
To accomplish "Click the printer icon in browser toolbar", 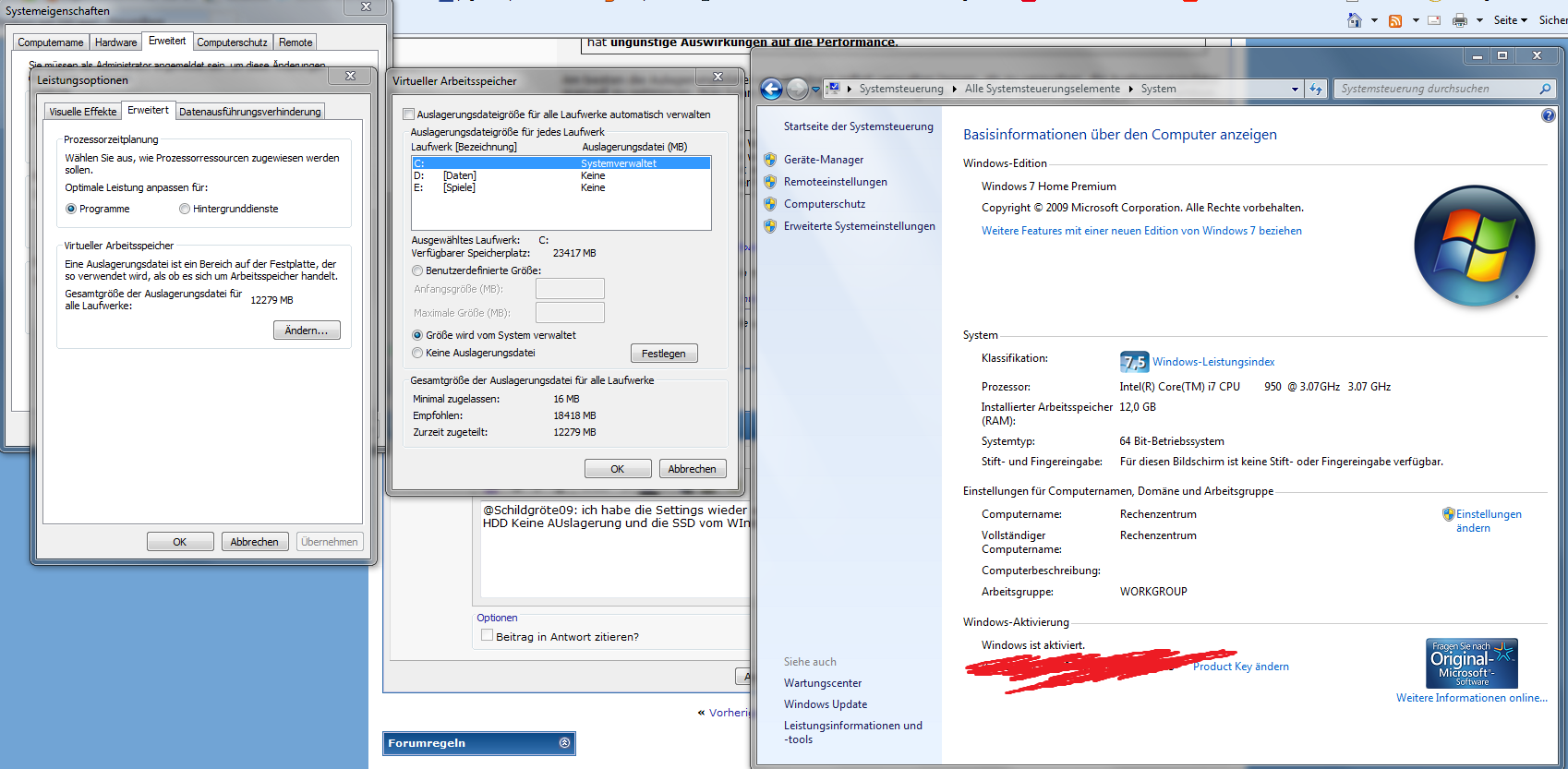I will click(x=1460, y=20).
